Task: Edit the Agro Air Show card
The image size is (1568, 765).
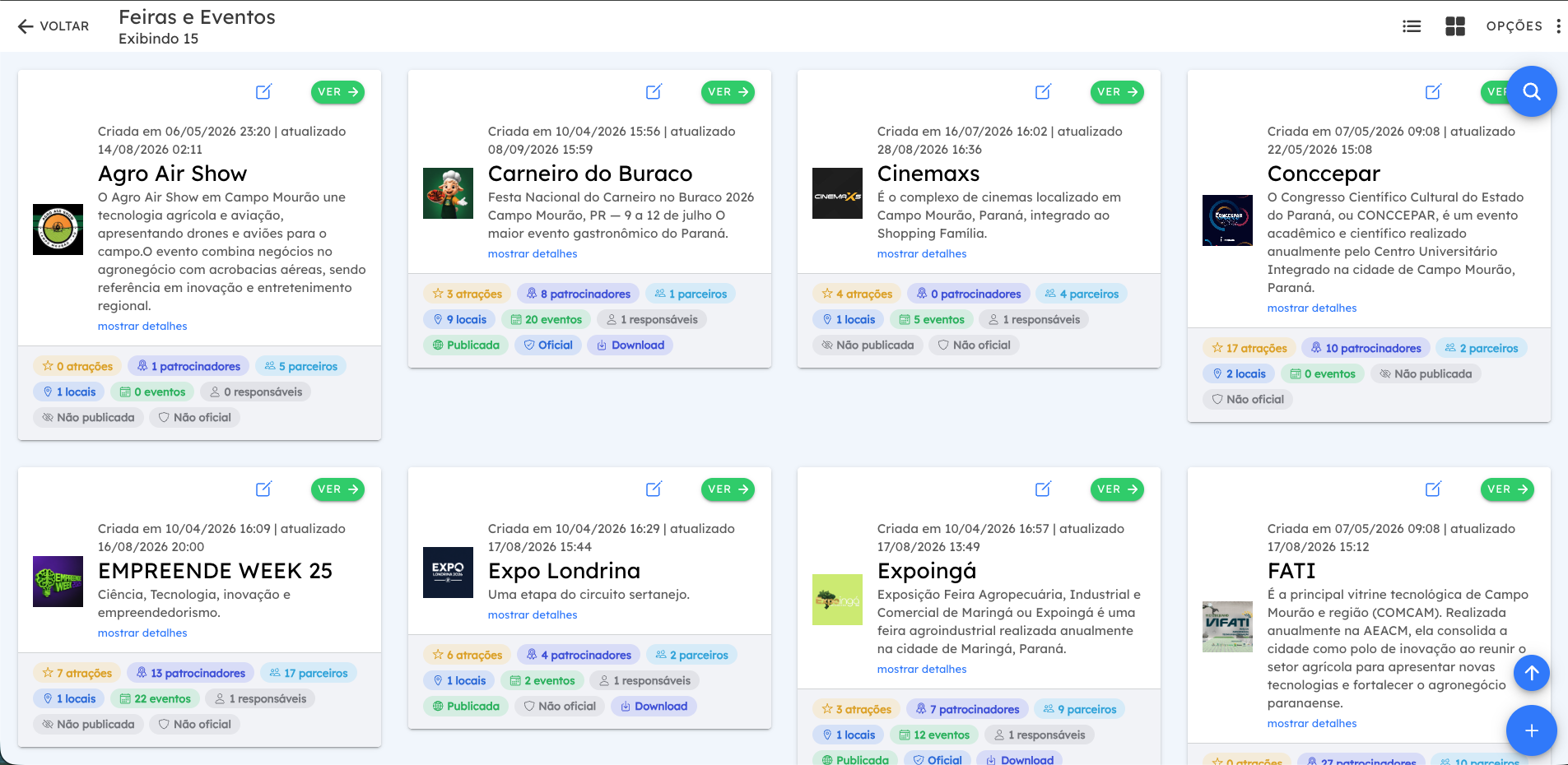Action: coord(263,92)
